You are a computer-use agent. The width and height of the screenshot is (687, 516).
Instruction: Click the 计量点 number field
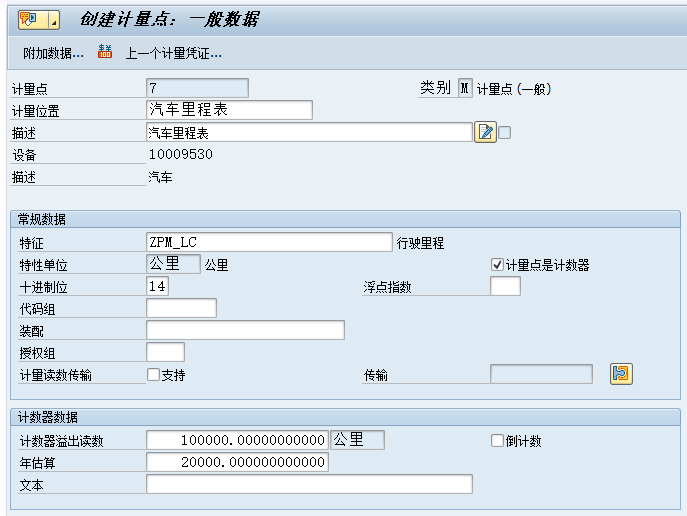point(197,88)
